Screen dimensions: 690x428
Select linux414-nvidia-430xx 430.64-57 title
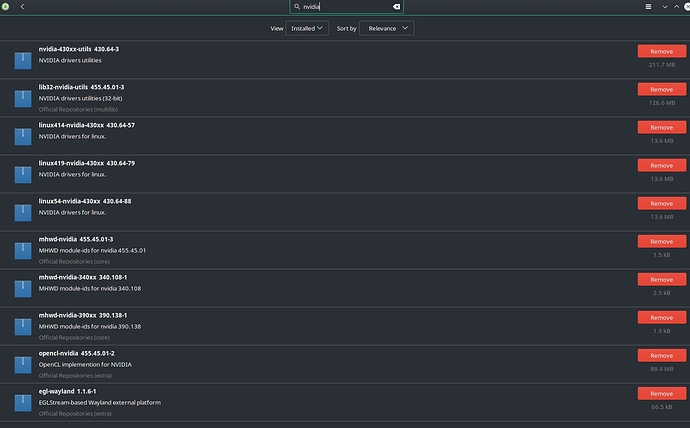pos(87,125)
